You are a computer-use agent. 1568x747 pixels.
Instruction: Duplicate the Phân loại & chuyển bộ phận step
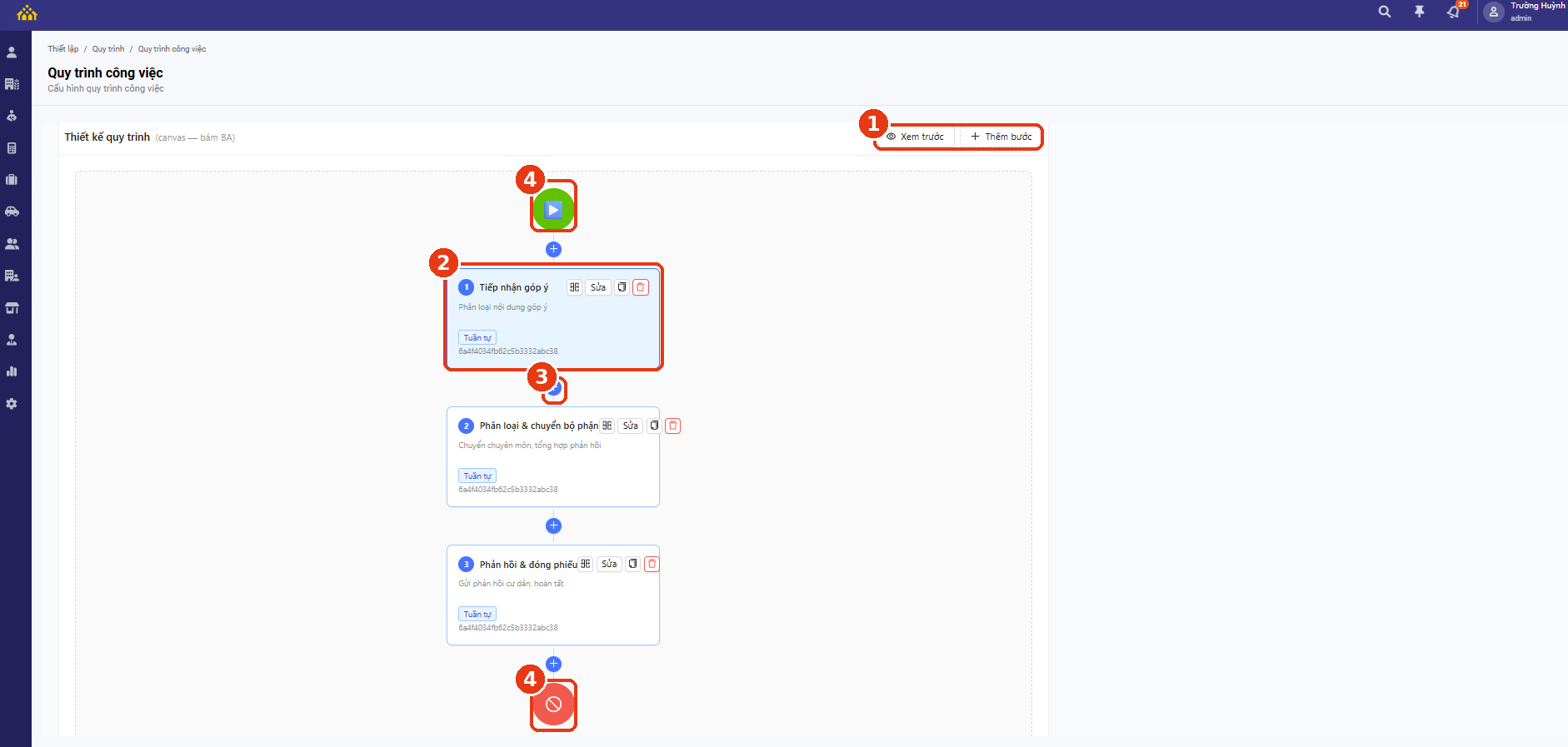[655, 426]
